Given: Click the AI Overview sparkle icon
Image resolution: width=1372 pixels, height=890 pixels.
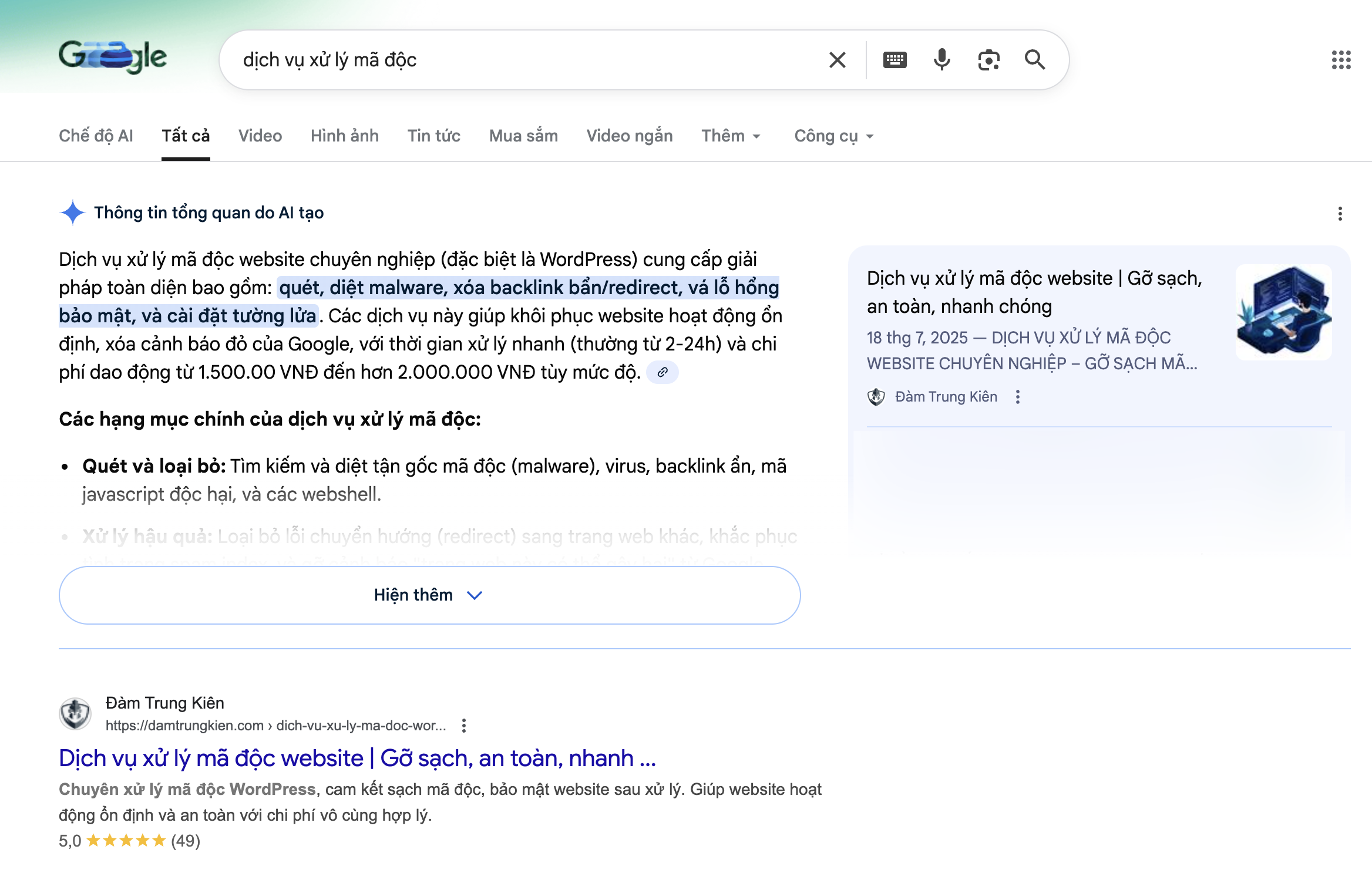Looking at the screenshot, I should 73,213.
